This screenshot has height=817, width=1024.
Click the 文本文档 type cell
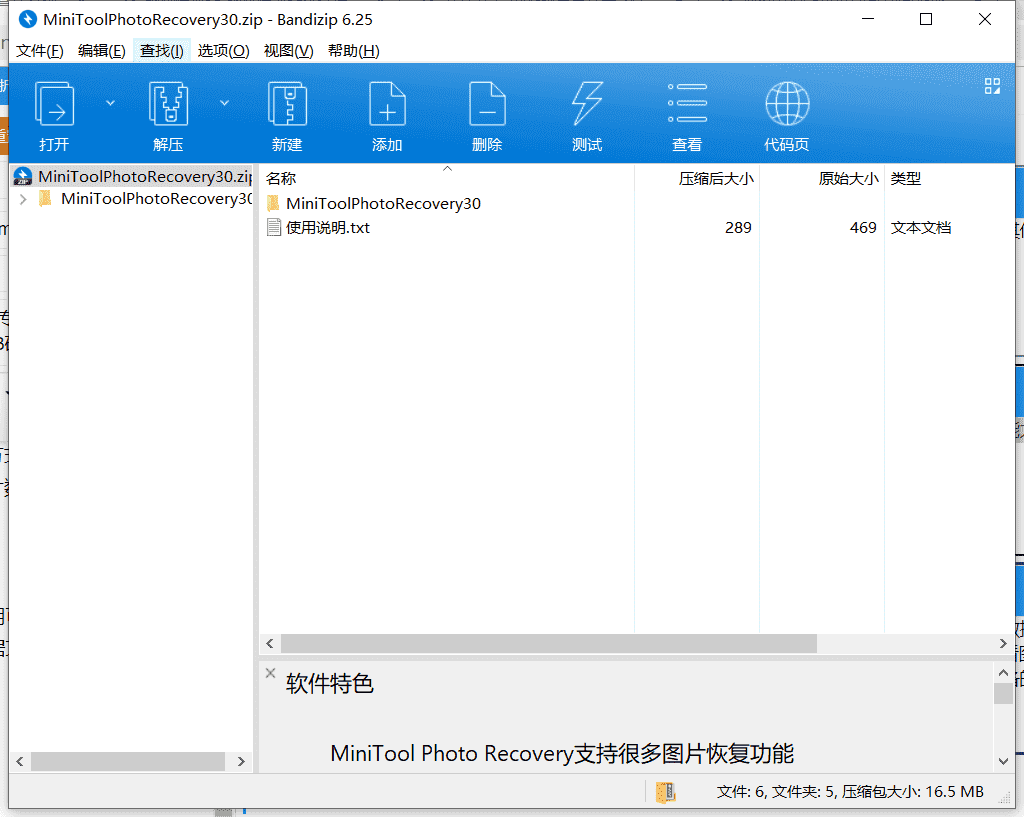point(920,227)
